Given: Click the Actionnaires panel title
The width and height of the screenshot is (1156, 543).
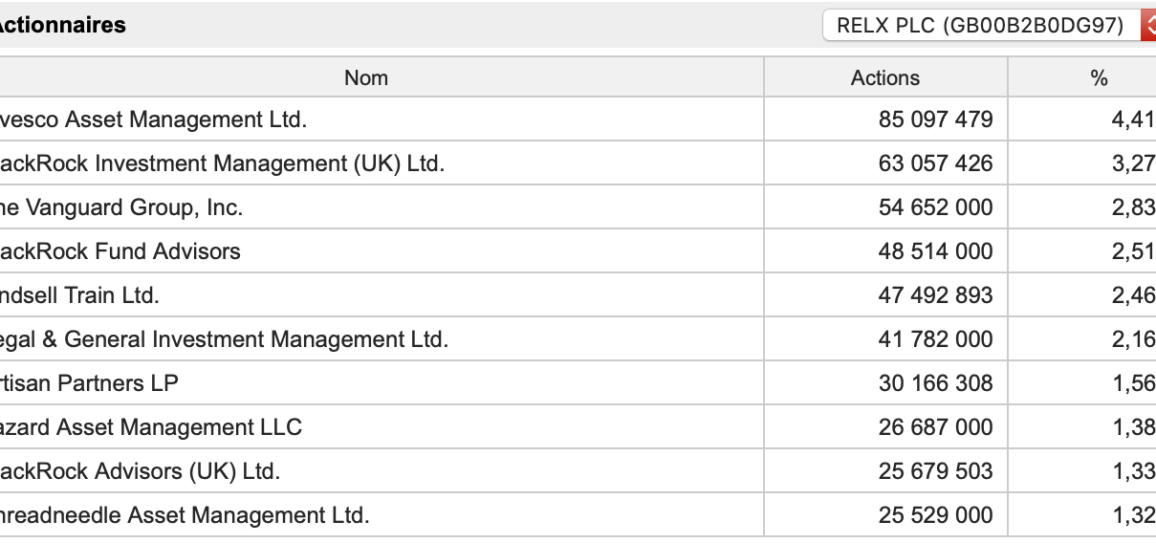Looking at the screenshot, I should (61, 25).
